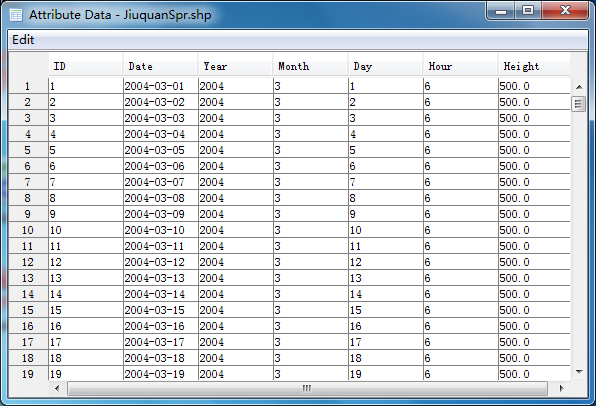This screenshot has height=406, width=596.
Task: Click the date cell 2004-03-05
Action: click(161, 150)
